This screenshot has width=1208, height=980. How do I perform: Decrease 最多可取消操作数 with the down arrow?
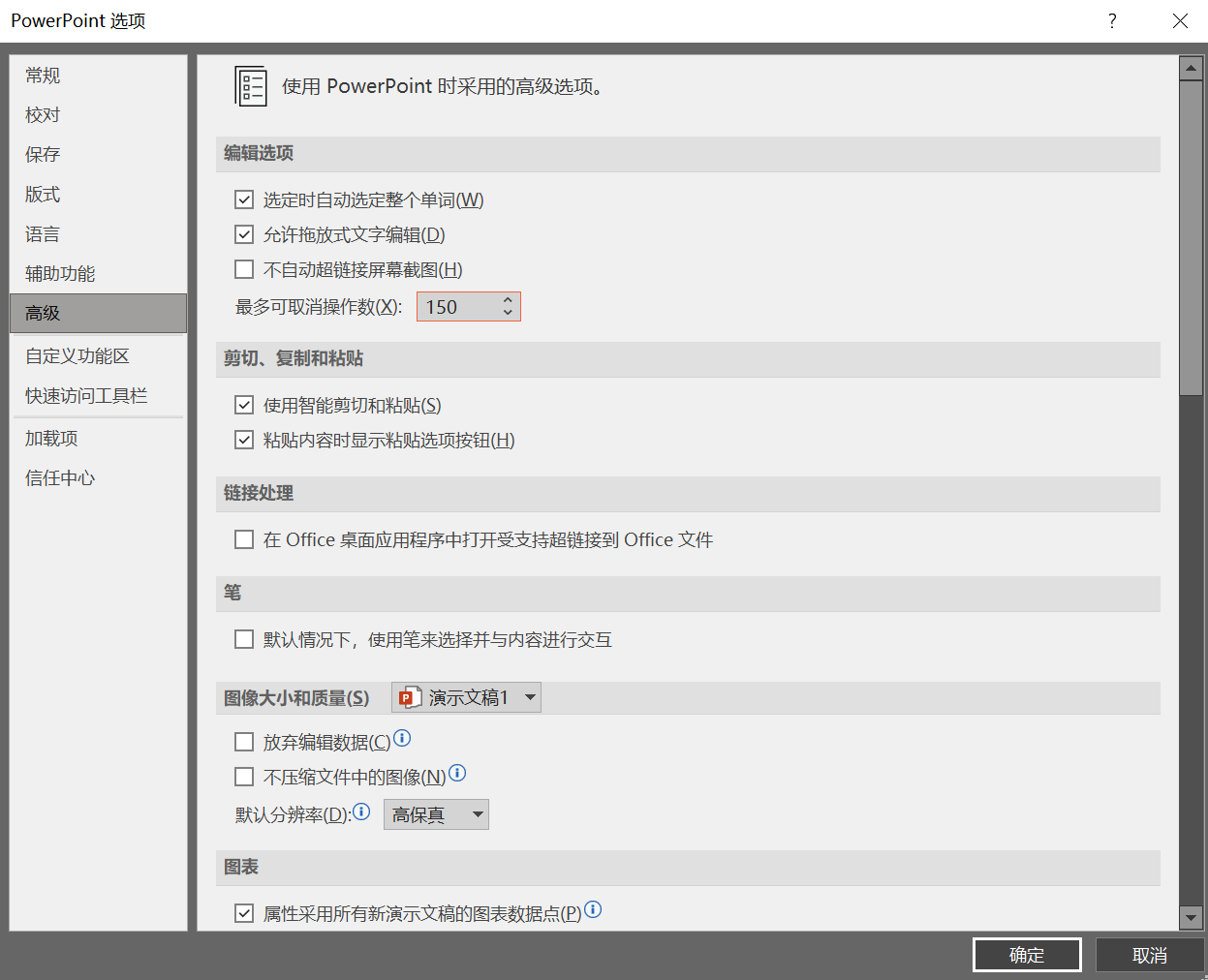pos(508,313)
